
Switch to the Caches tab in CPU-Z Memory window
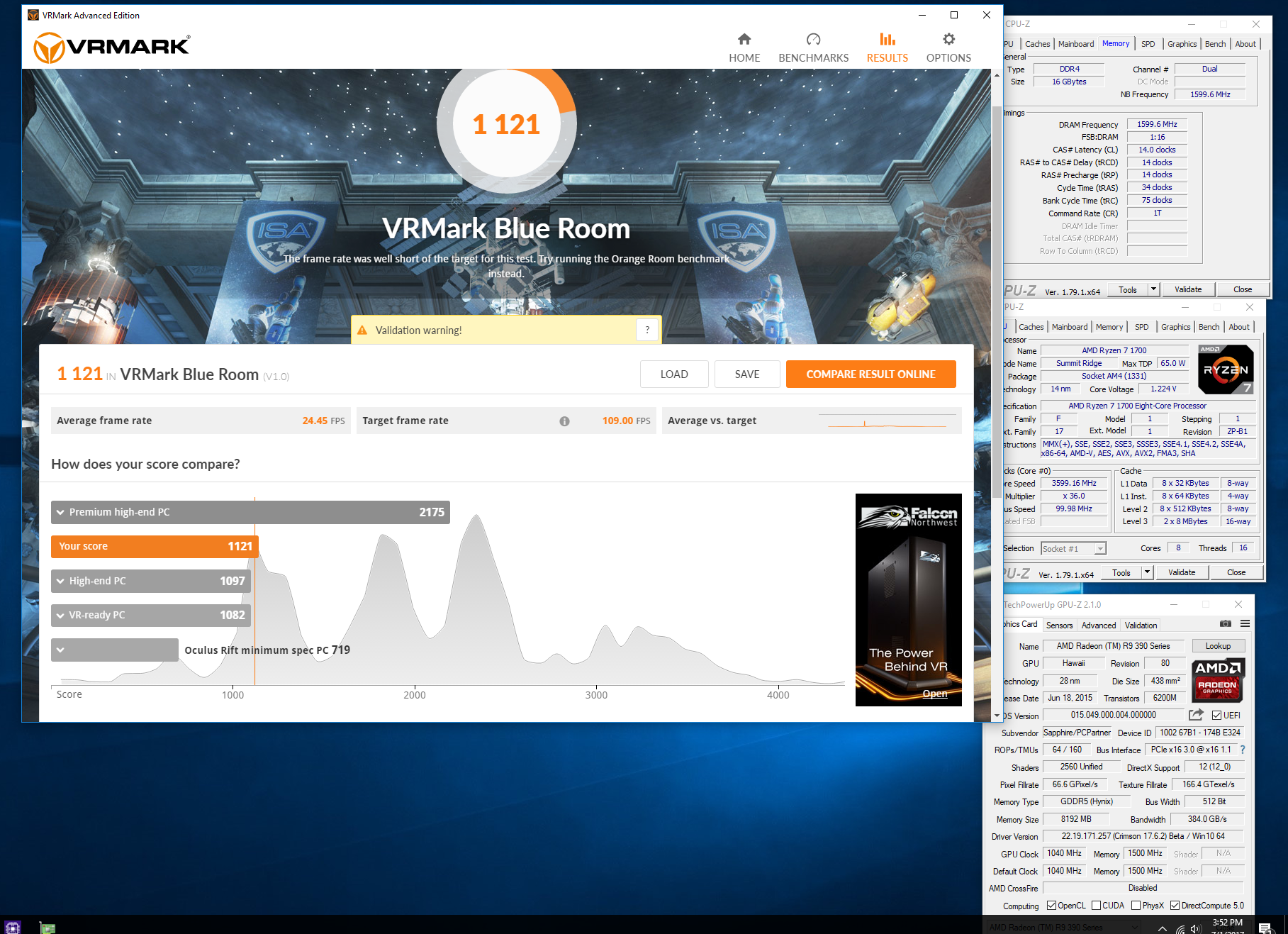1037,44
